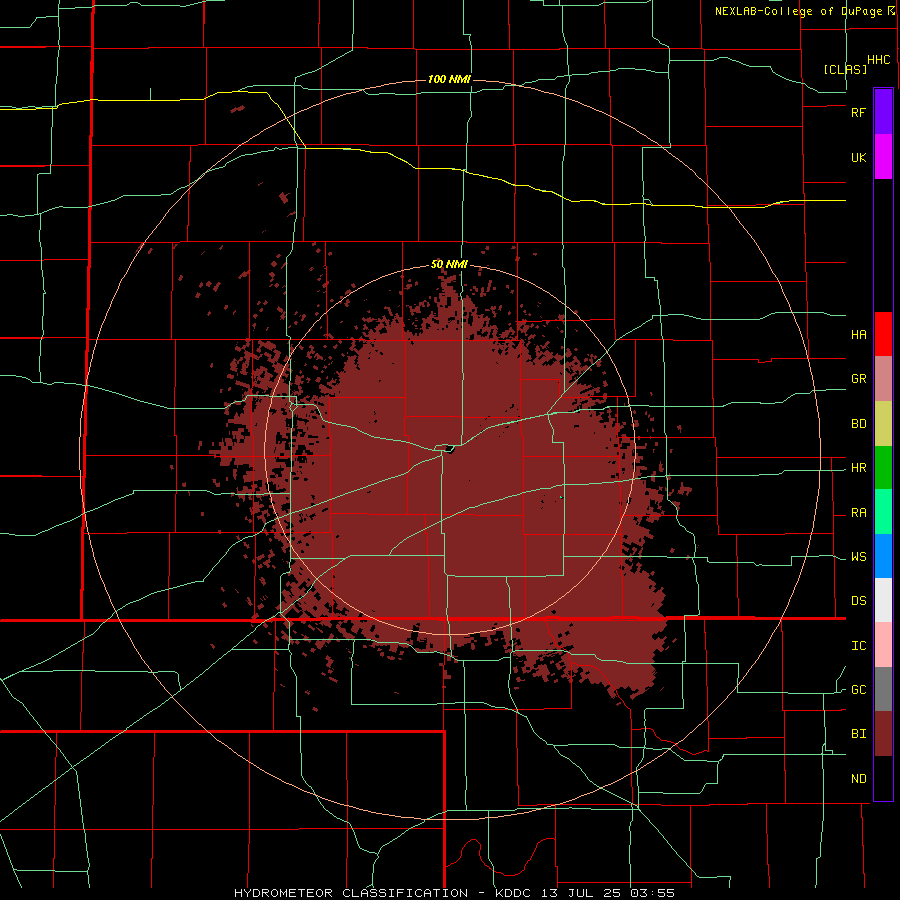Click the red HA color swatch in legend
The image size is (900, 900).
883,334
